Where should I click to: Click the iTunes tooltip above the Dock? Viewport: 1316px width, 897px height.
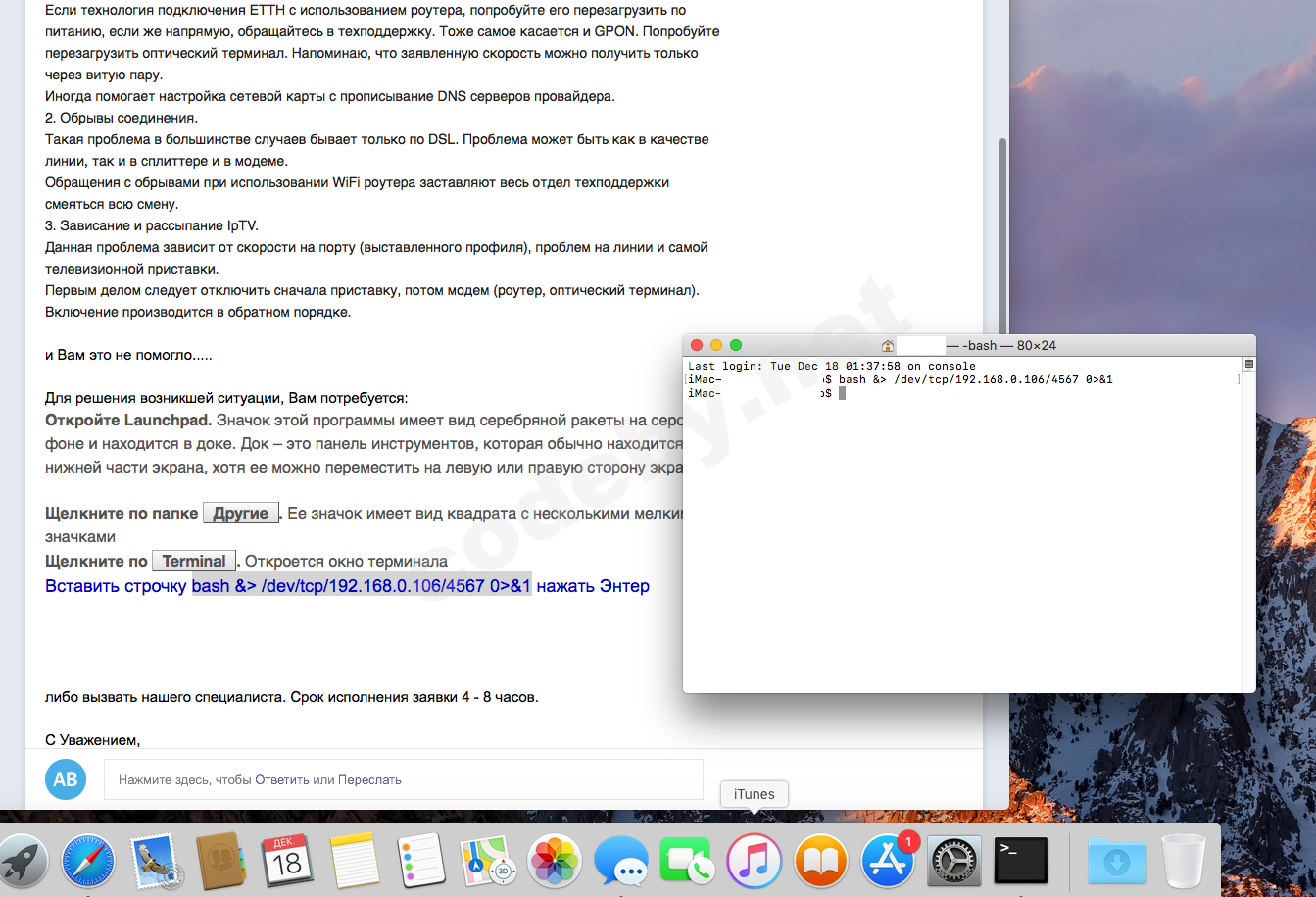(x=754, y=794)
